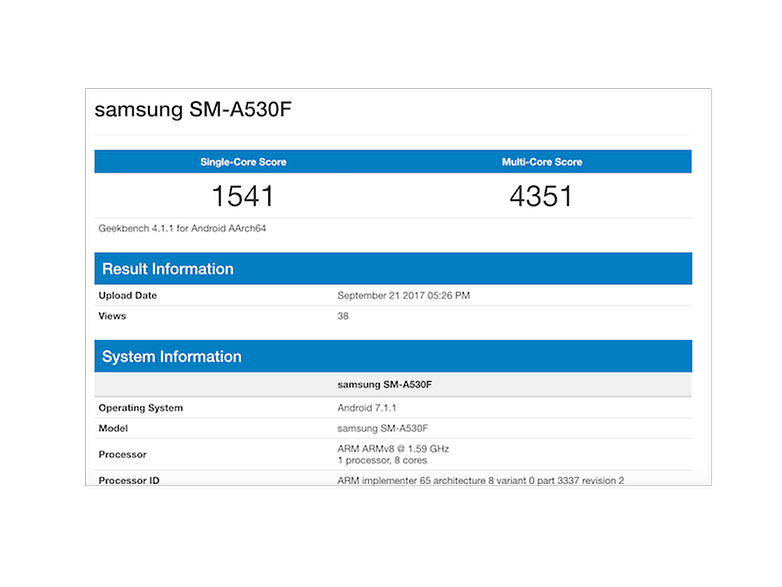
Task: Click the 'Processor ID' row label
Action: click(x=129, y=480)
